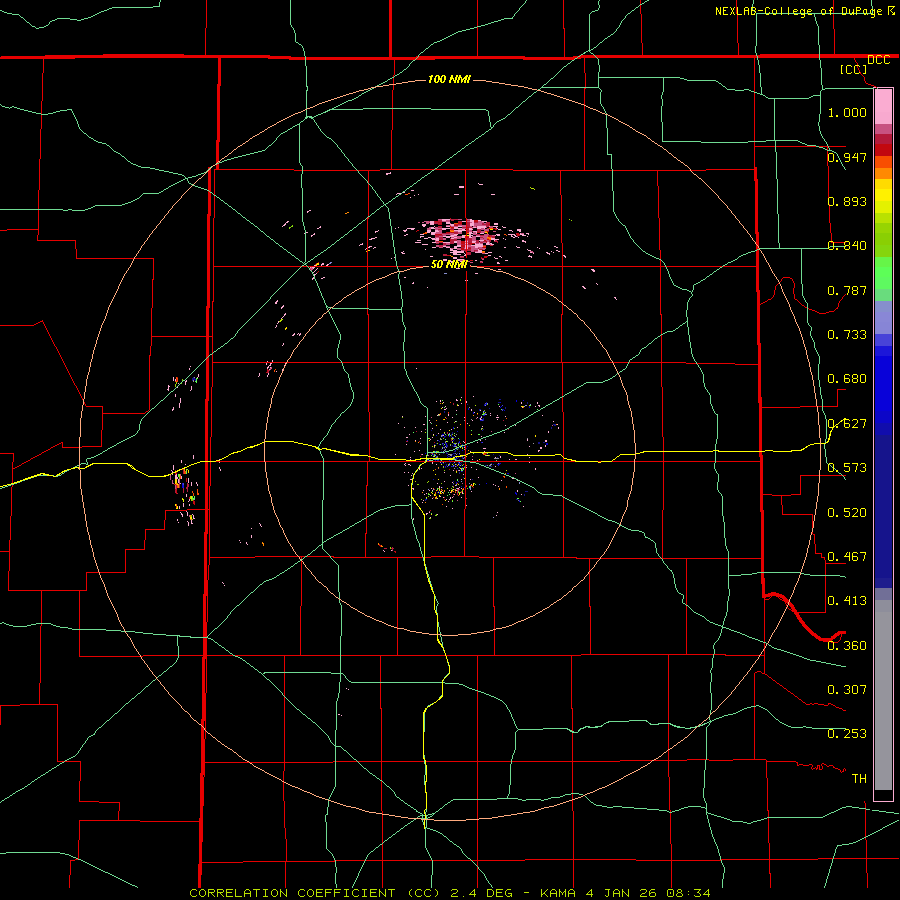Select the 1.000 value on the legend

click(x=847, y=112)
